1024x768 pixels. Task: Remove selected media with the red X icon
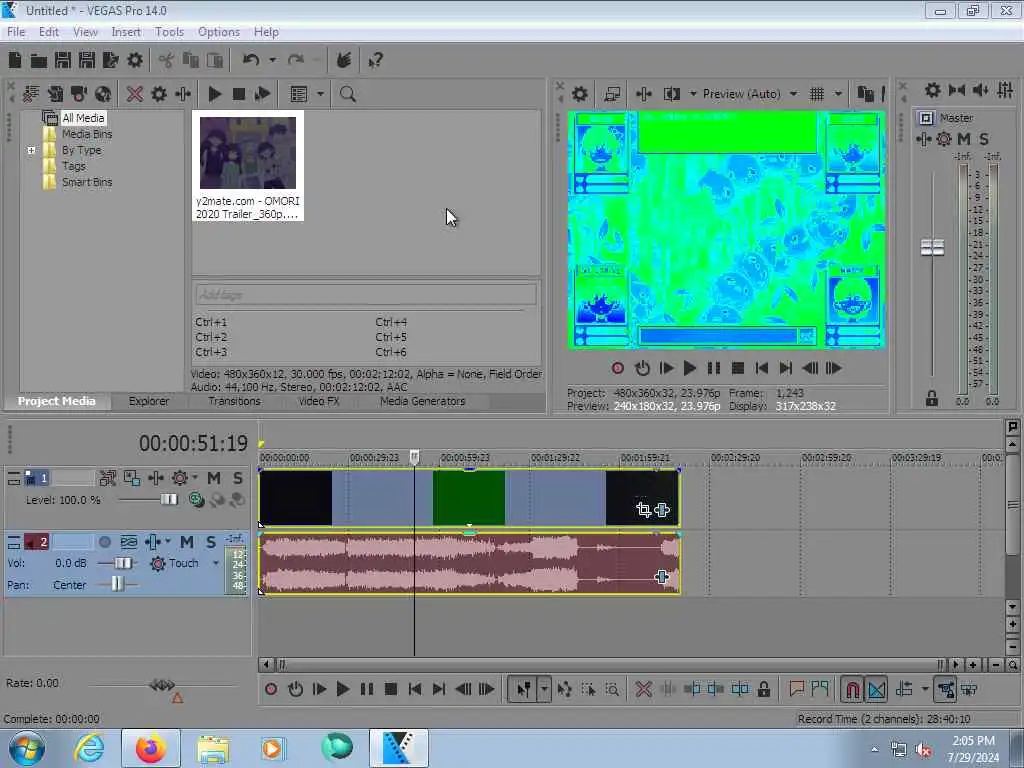click(135, 94)
